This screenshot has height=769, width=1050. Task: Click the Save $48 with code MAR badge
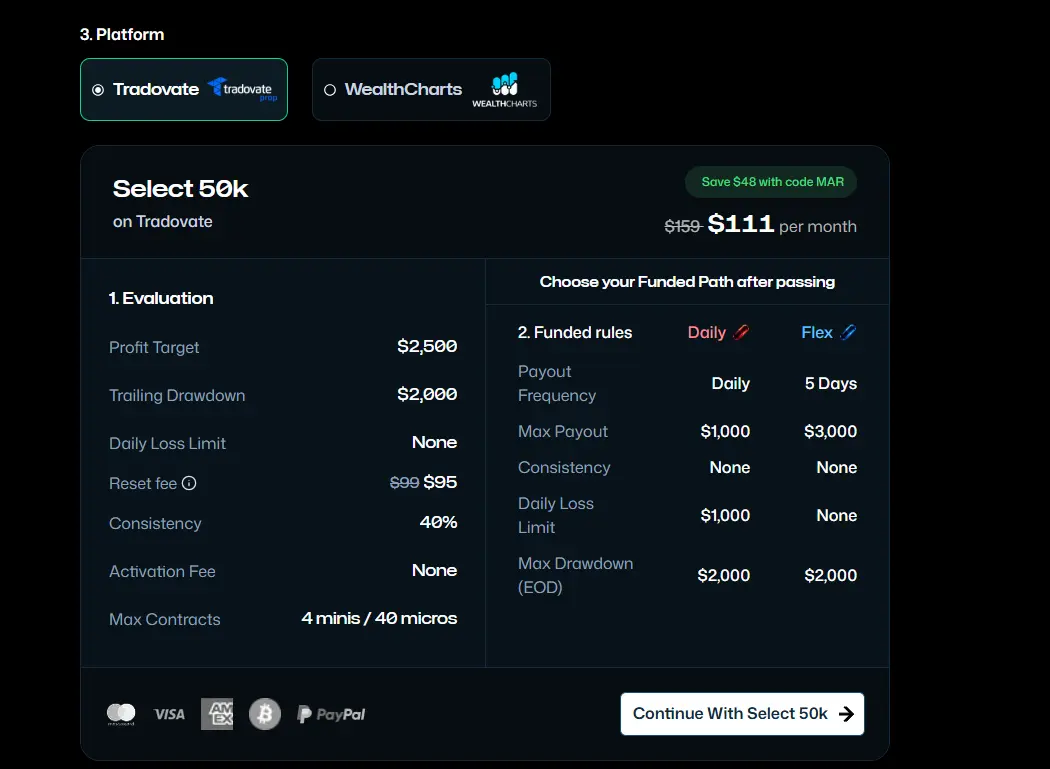coord(771,182)
